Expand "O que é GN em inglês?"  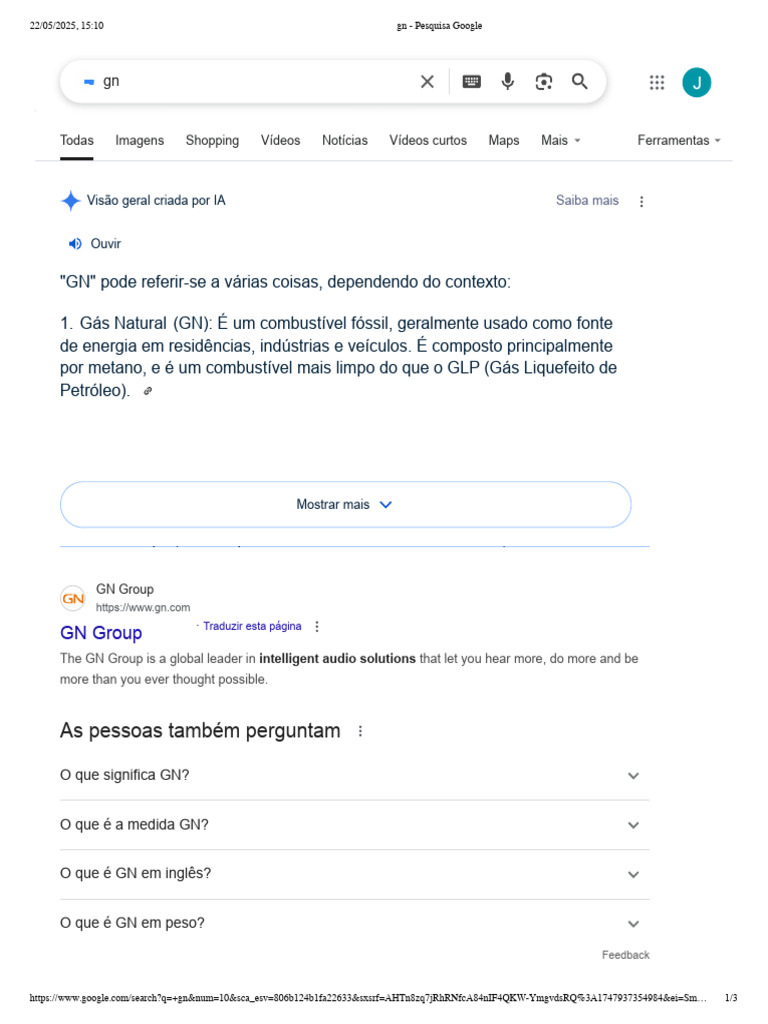633,874
